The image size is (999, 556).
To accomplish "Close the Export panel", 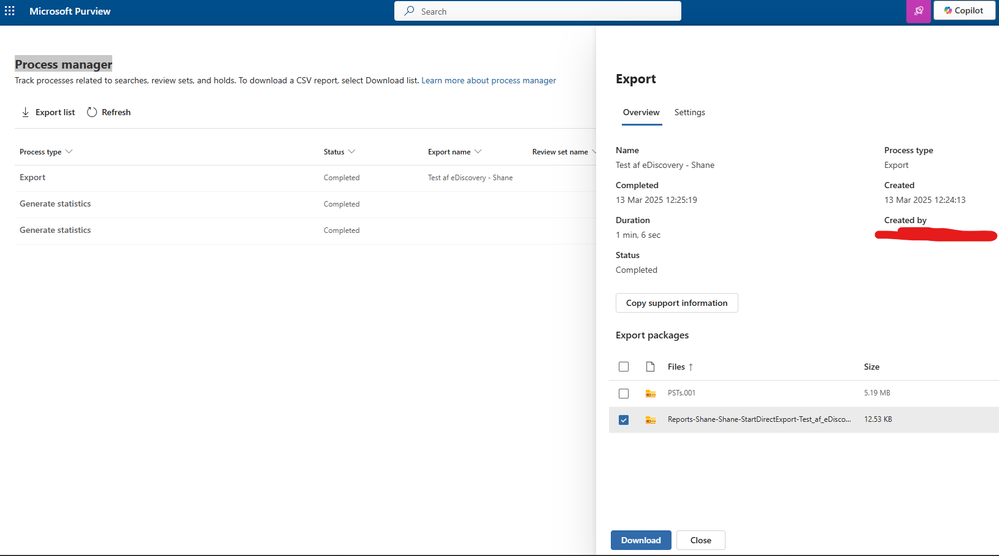I will click(701, 540).
